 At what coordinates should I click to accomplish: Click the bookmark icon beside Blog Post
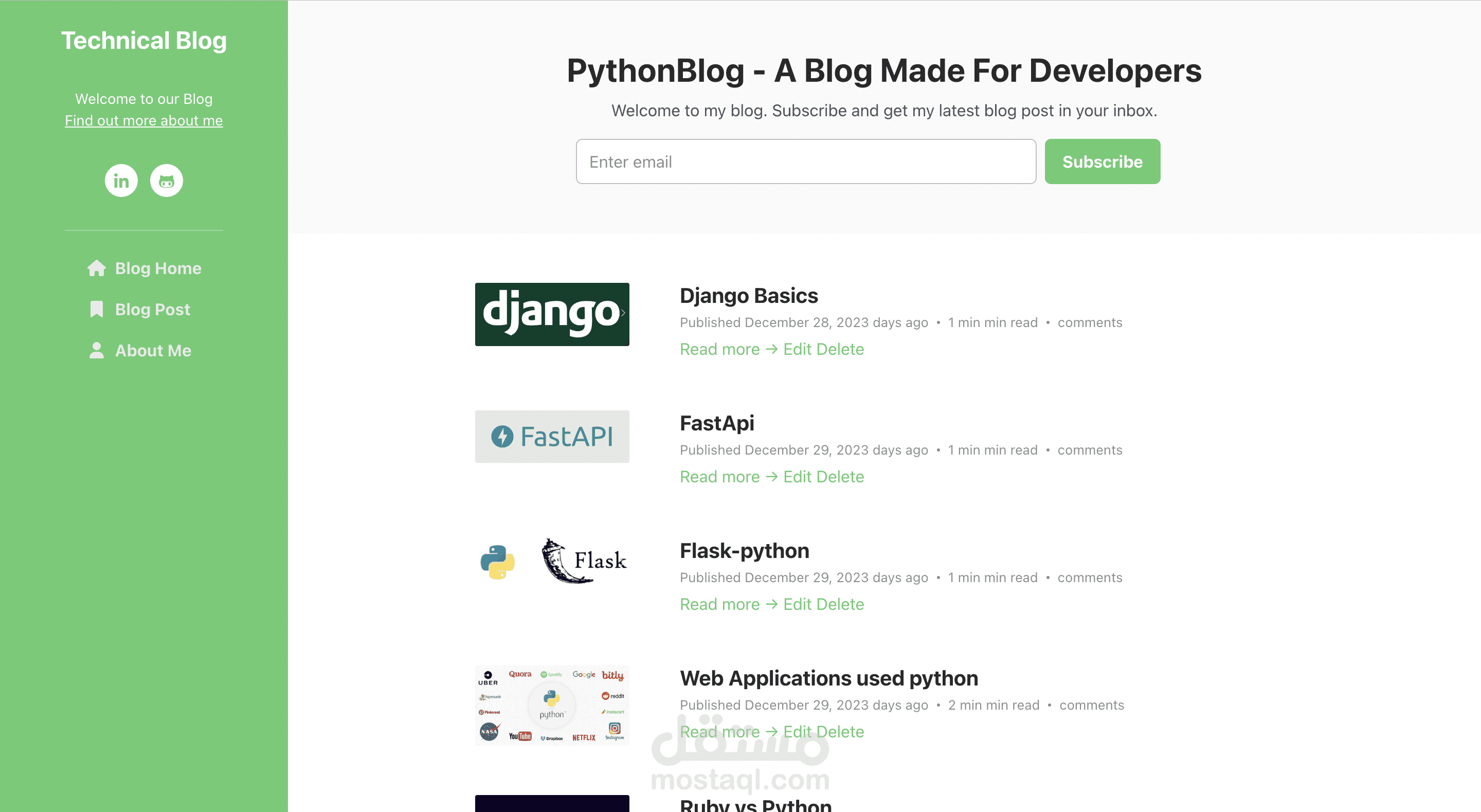97,310
